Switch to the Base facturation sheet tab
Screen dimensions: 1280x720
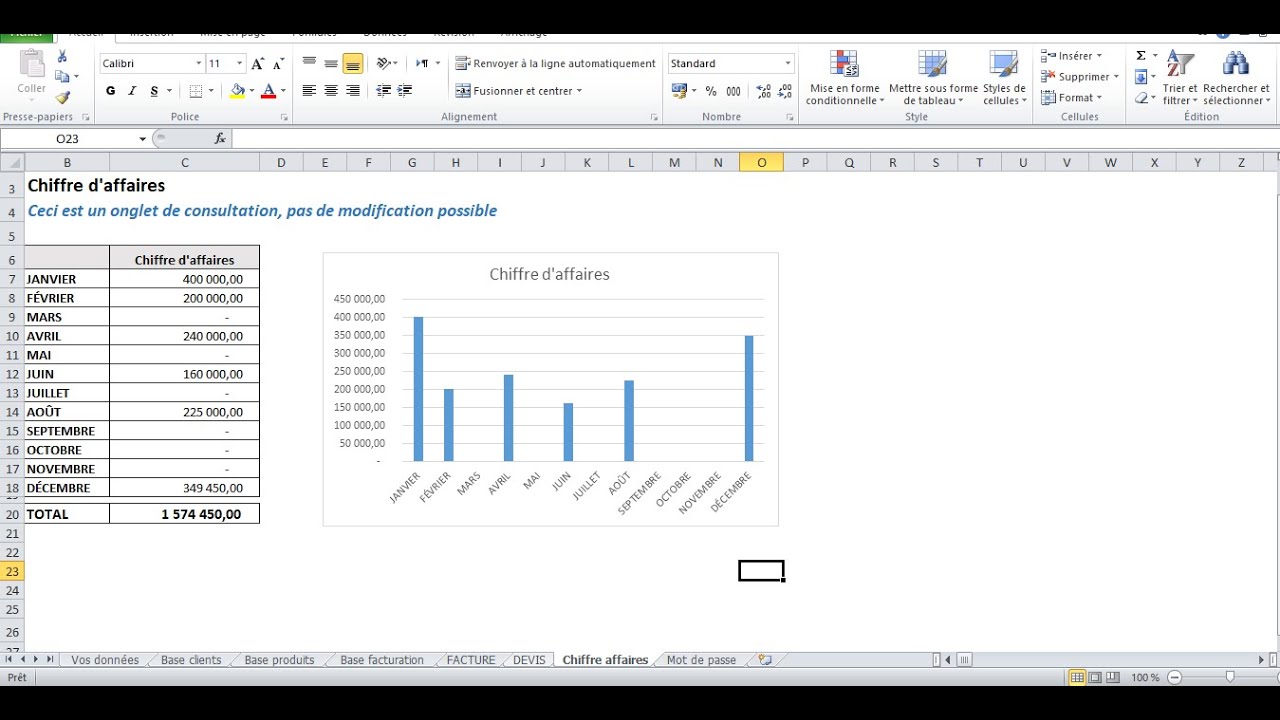[x=382, y=660]
